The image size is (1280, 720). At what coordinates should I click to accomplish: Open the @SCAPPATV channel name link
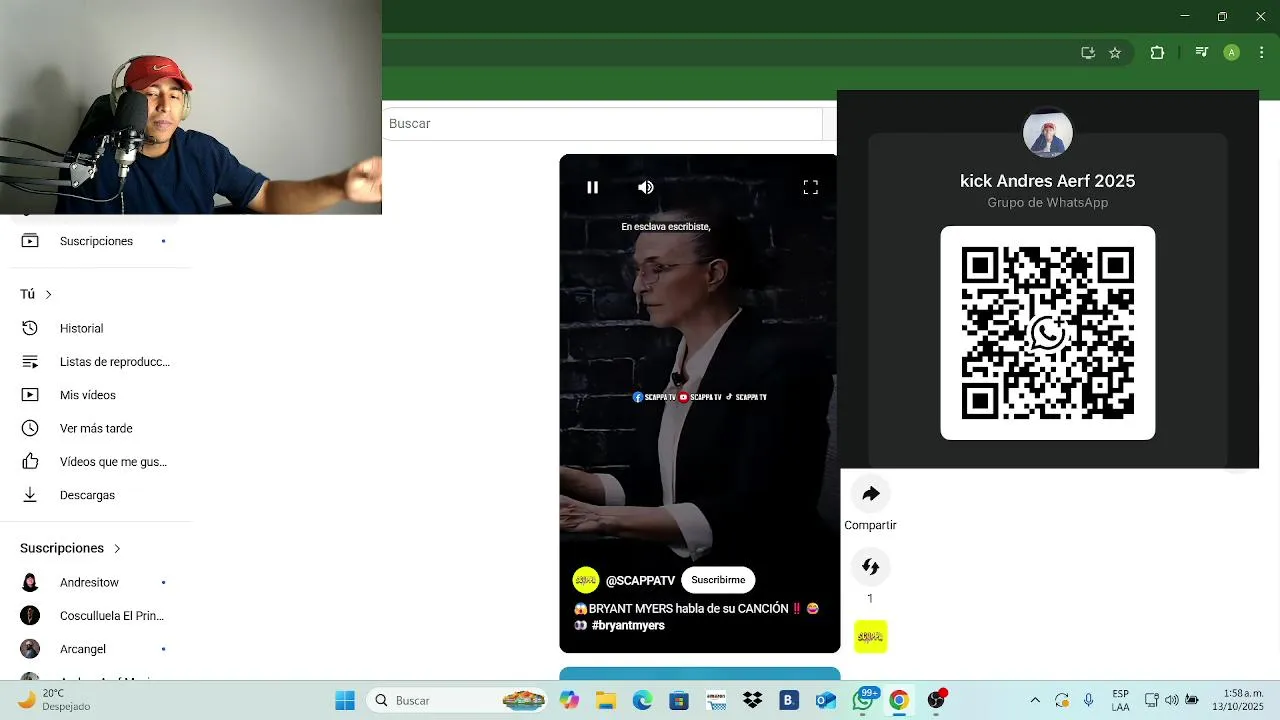click(x=640, y=581)
